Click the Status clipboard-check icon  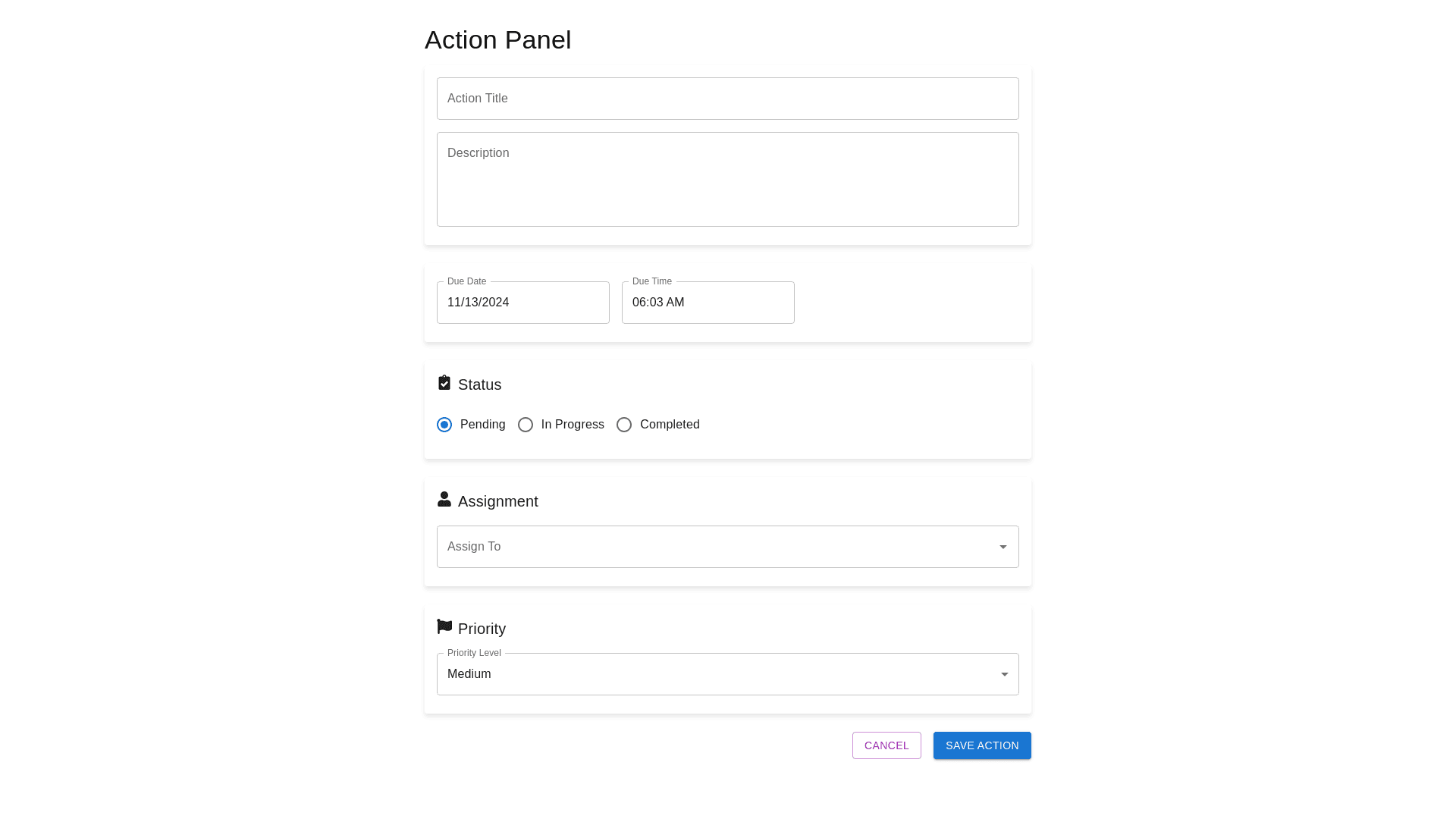click(x=444, y=383)
